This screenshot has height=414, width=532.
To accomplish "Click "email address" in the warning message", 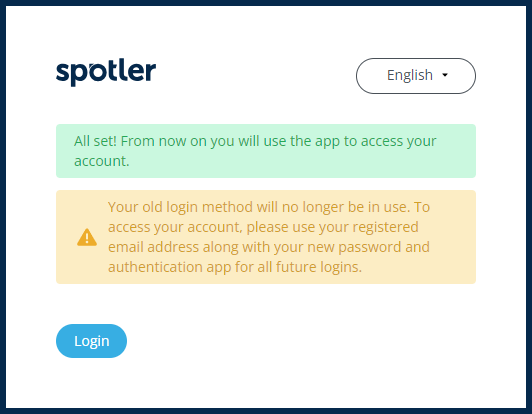I will pos(153,247).
